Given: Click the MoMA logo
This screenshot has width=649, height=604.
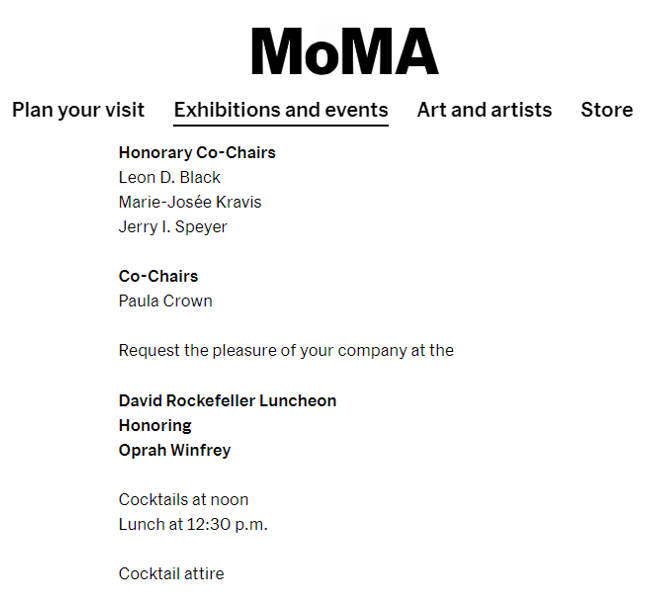Looking at the screenshot, I should pyautogui.click(x=345, y=51).
